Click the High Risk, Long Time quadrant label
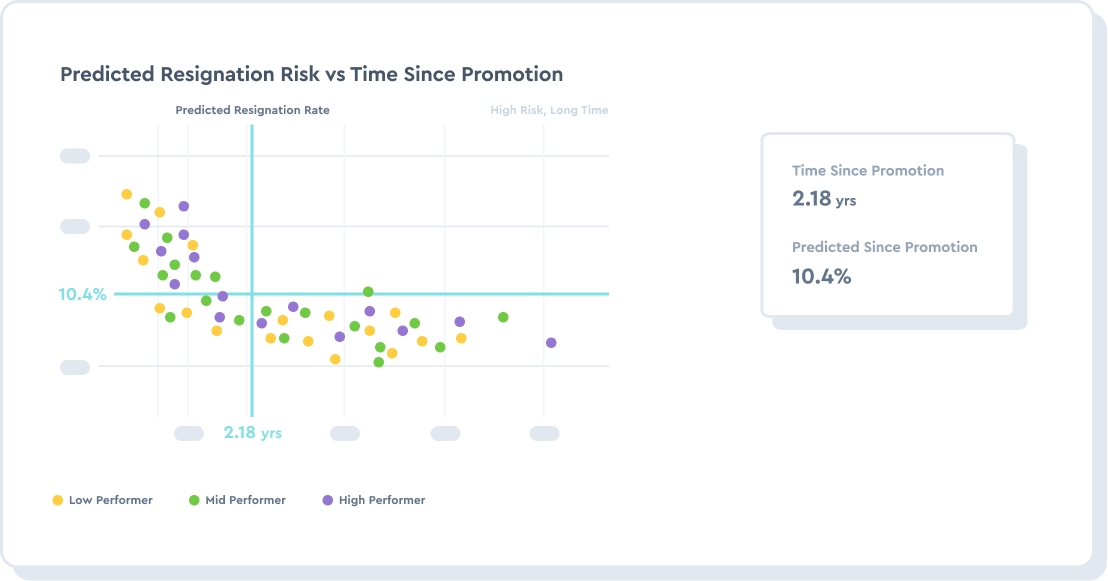Viewport: 1108px width, 581px height. pos(549,110)
